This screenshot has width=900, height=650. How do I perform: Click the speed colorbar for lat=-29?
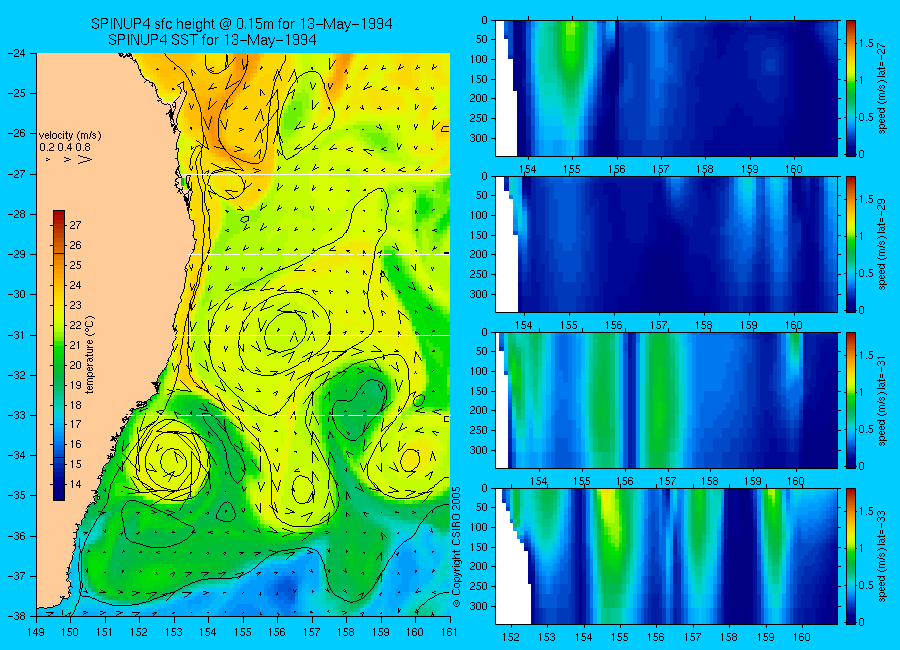851,244
